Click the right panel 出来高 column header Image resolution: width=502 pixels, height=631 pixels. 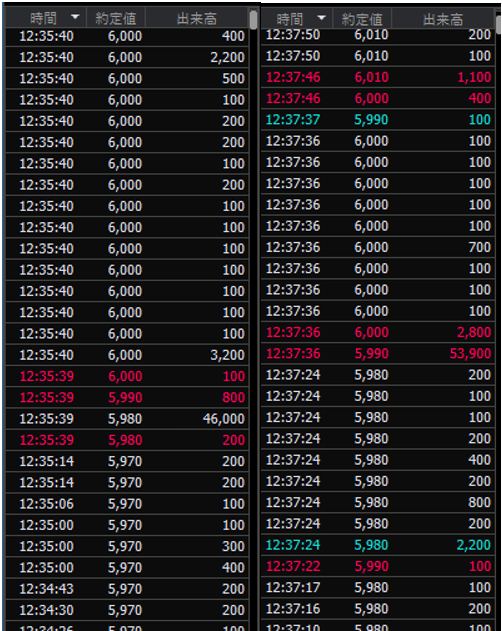click(443, 19)
